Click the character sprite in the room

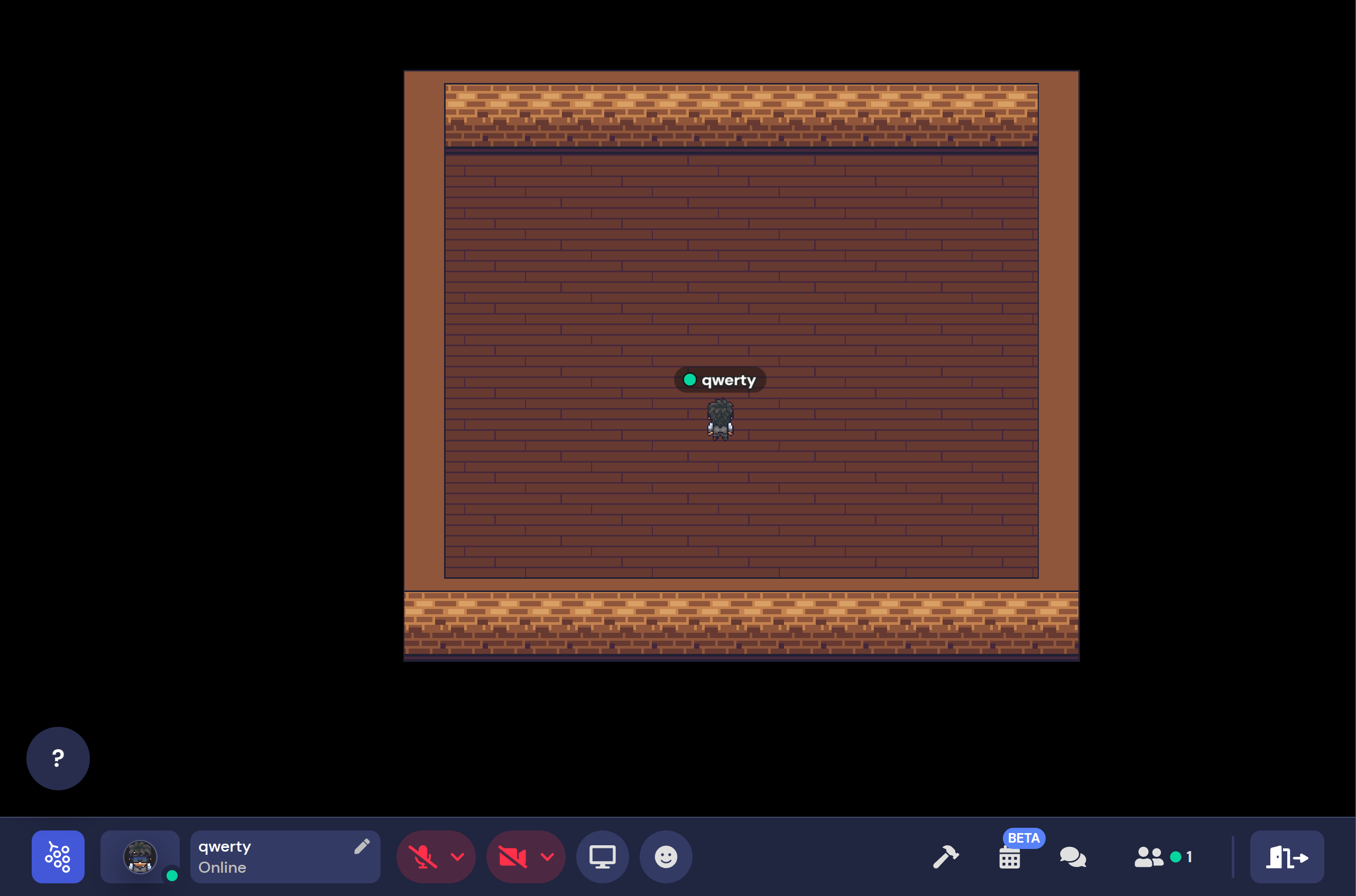pos(720,420)
